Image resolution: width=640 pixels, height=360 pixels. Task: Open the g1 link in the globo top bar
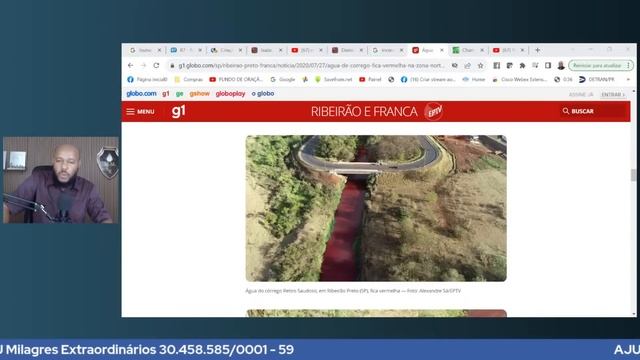[x=166, y=93]
